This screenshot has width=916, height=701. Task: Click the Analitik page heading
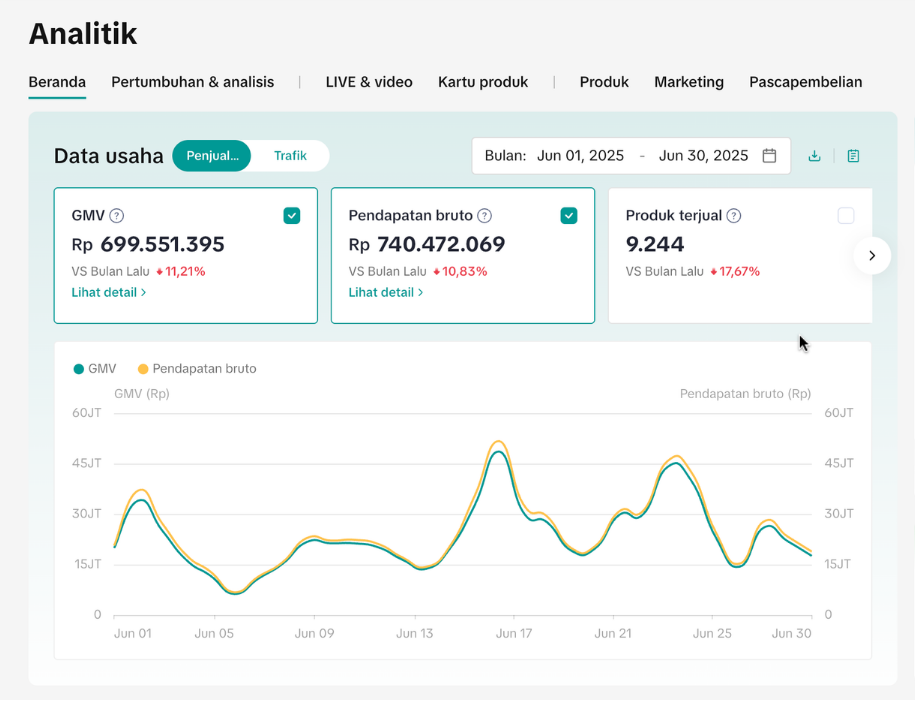[x=83, y=34]
